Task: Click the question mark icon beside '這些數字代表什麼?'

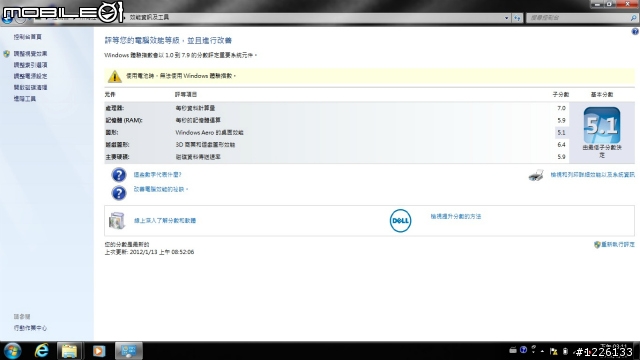Action: [x=119, y=175]
